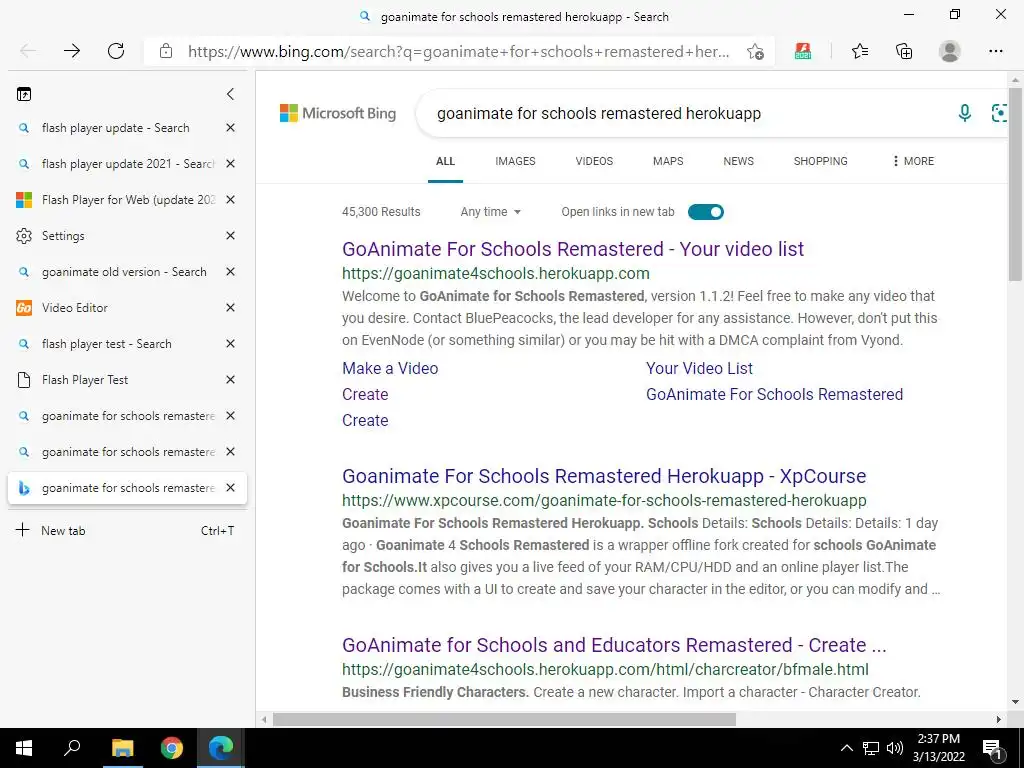Screen dimensions: 1024x768
Task: Close the 'flash player update 2021' tab
Action: 230,164
